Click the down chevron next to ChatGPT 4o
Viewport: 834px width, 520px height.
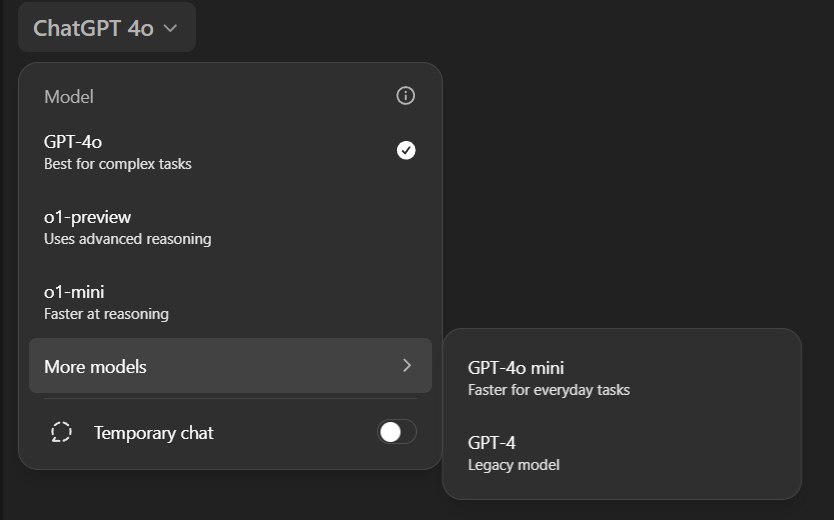(170, 28)
